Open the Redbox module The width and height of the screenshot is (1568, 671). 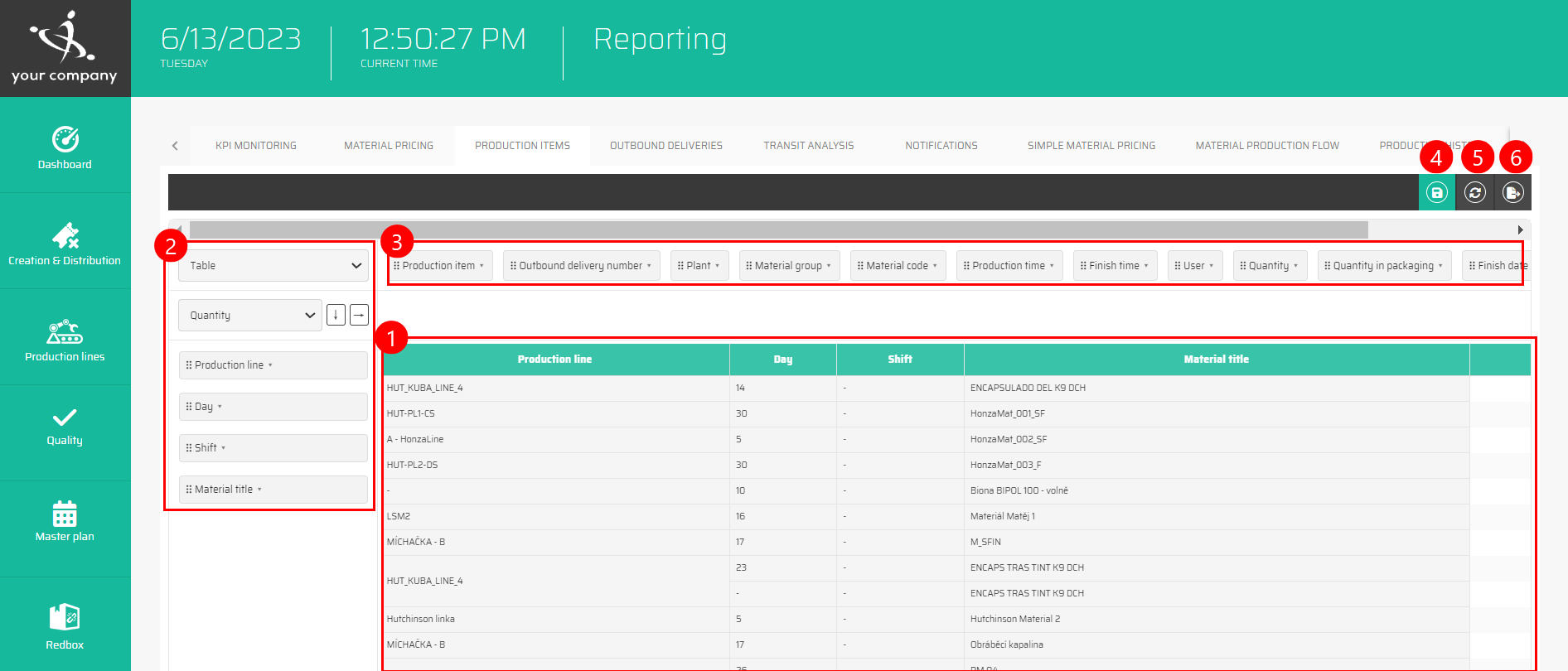pos(65,626)
